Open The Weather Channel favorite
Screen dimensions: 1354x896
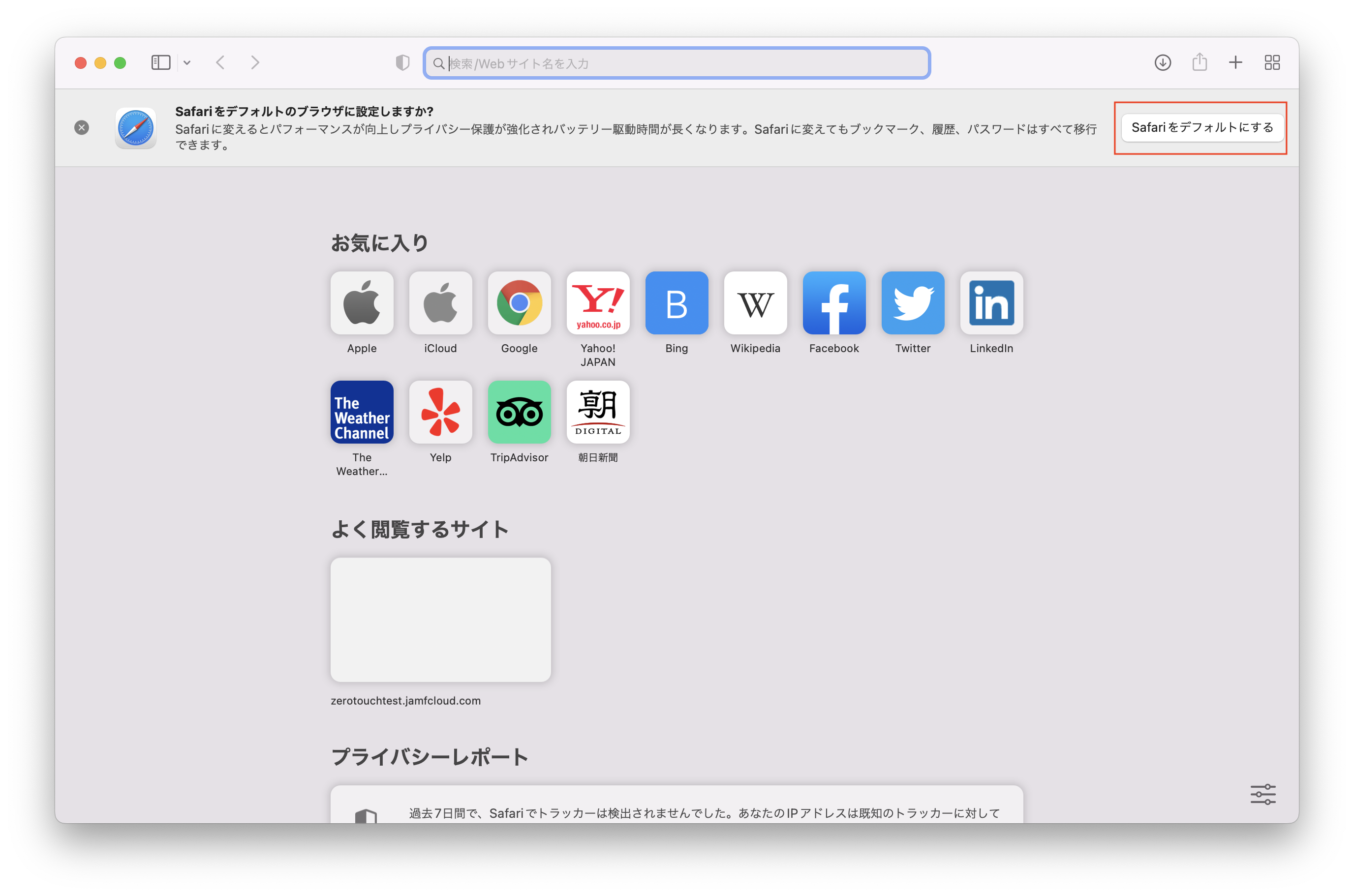(362, 412)
